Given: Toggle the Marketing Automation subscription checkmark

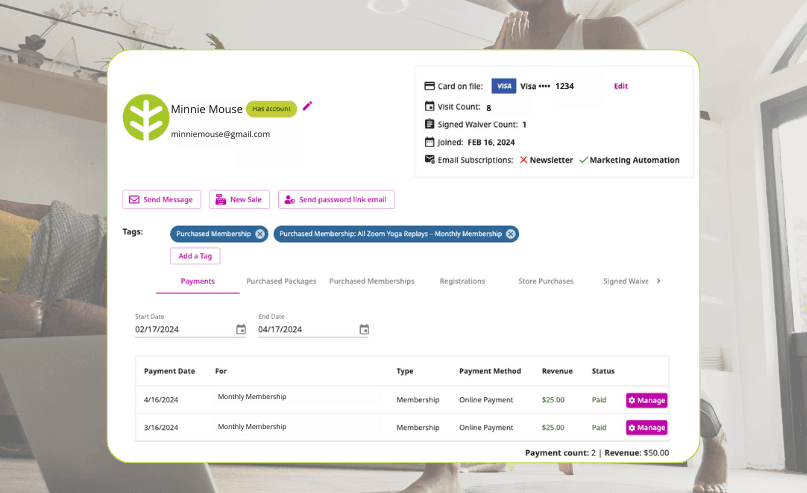Looking at the screenshot, I should click(x=583, y=160).
